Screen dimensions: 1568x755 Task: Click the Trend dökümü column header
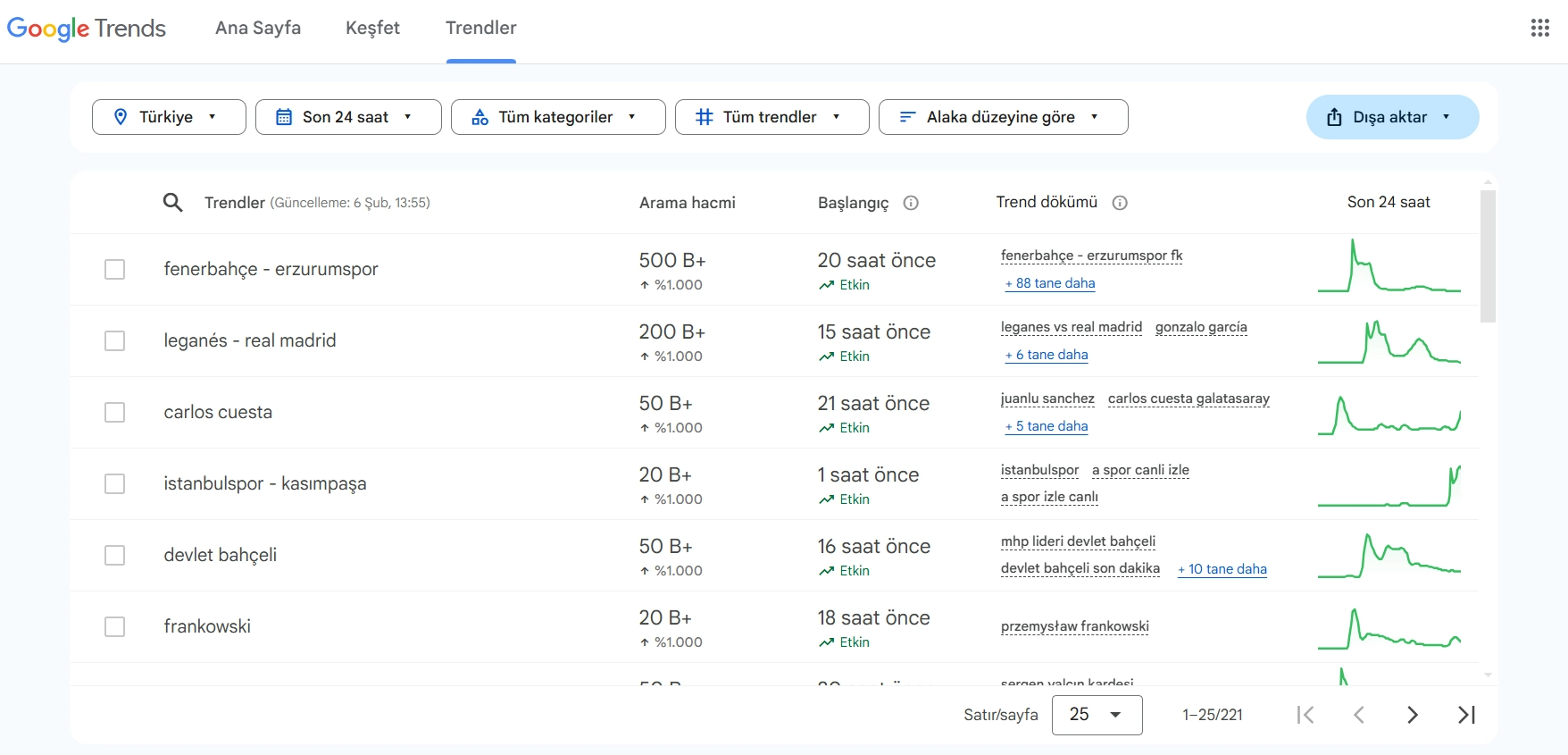tap(1047, 203)
